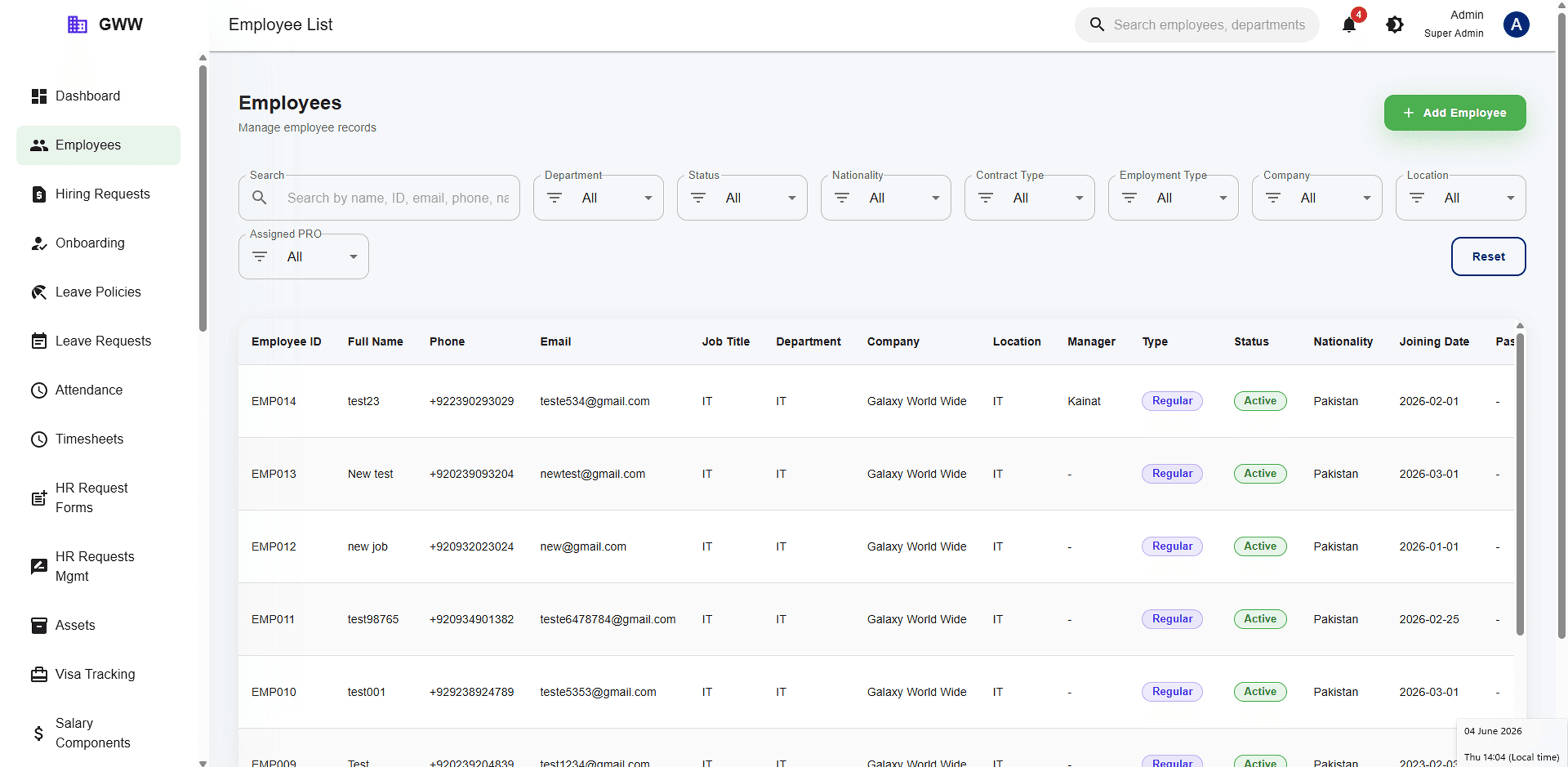Click employee ID EMP014
The height and width of the screenshot is (767, 1568).
coord(273,401)
